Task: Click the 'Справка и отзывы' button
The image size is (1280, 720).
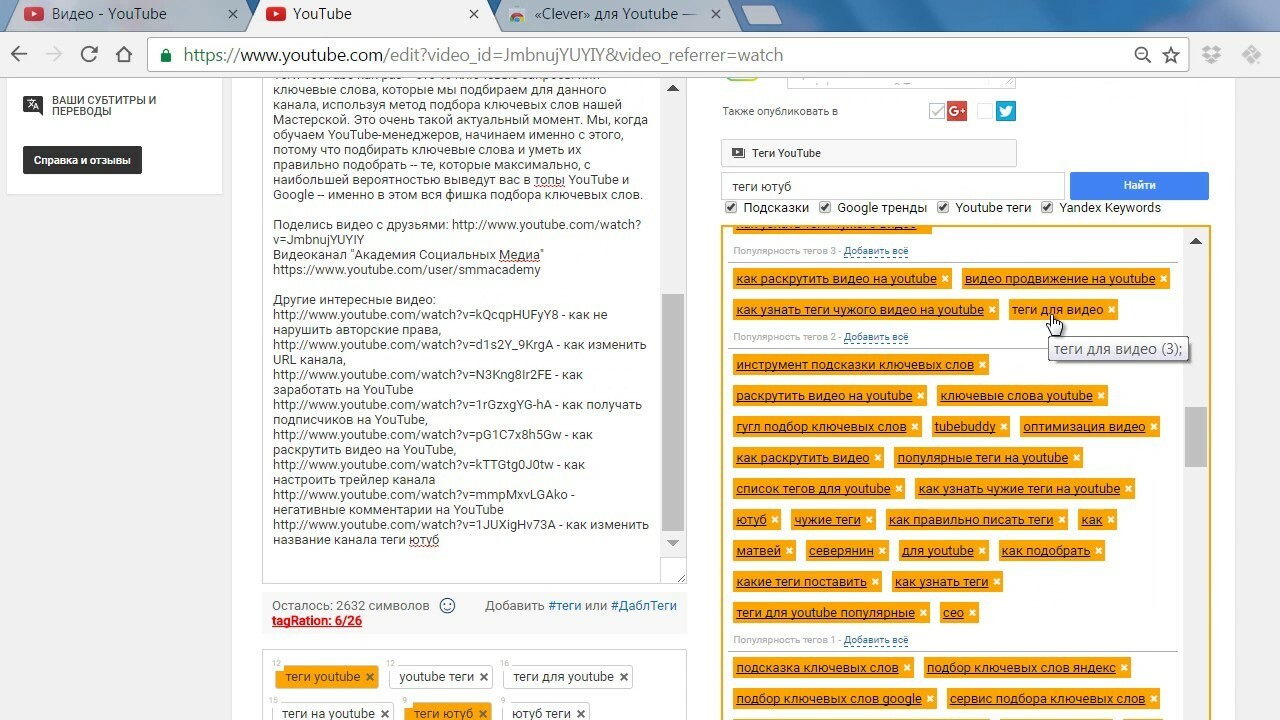Action: [x=82, y=160]
